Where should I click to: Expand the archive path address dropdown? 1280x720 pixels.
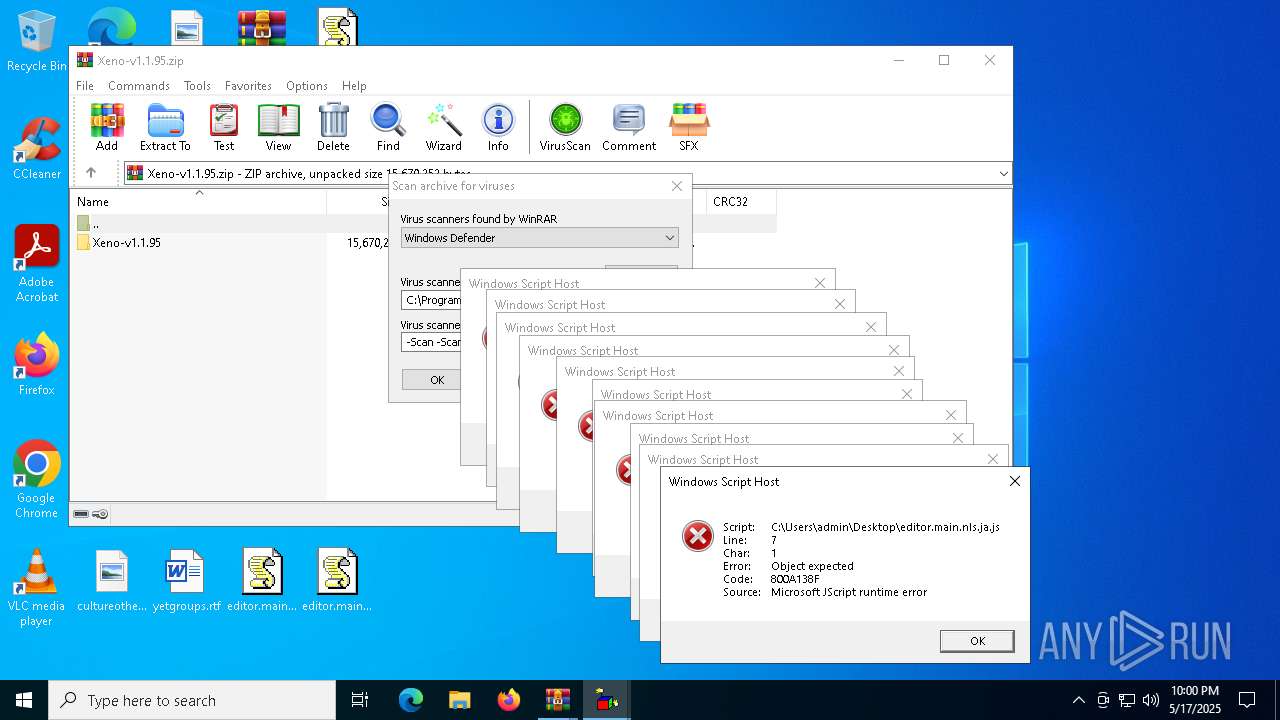1003,173
